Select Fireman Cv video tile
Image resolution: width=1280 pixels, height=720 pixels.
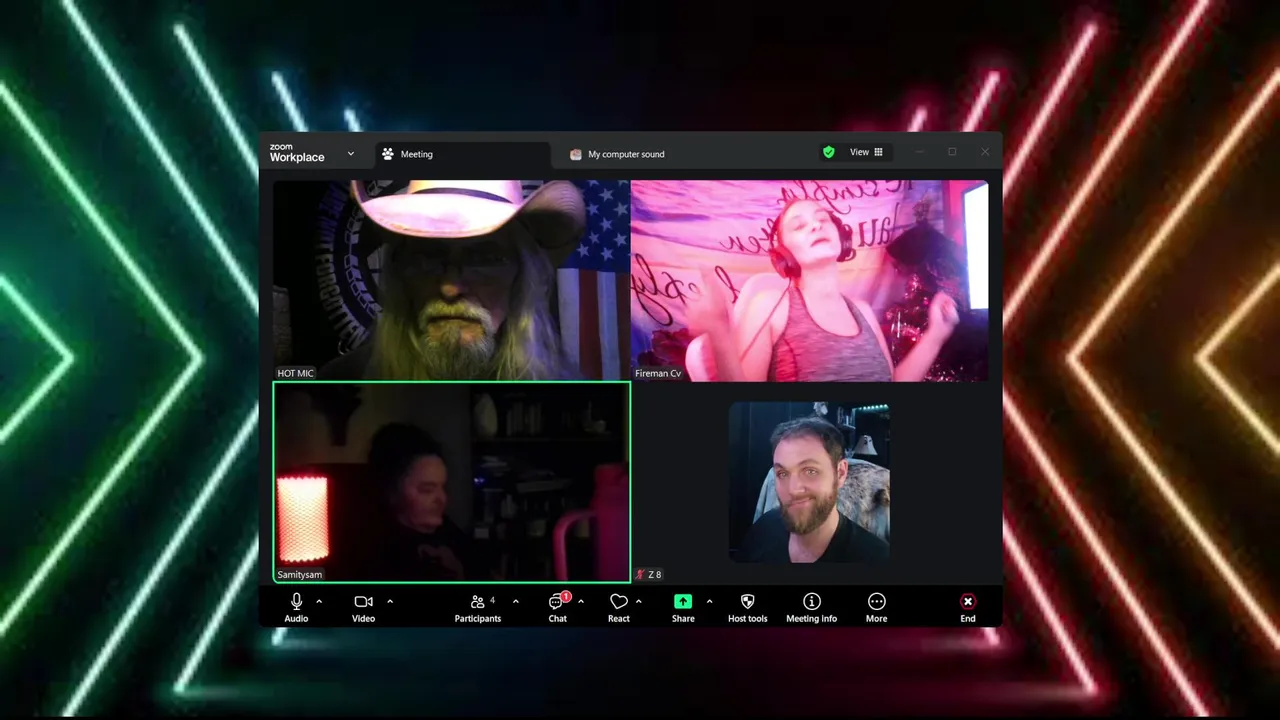(x=810, y=281)
